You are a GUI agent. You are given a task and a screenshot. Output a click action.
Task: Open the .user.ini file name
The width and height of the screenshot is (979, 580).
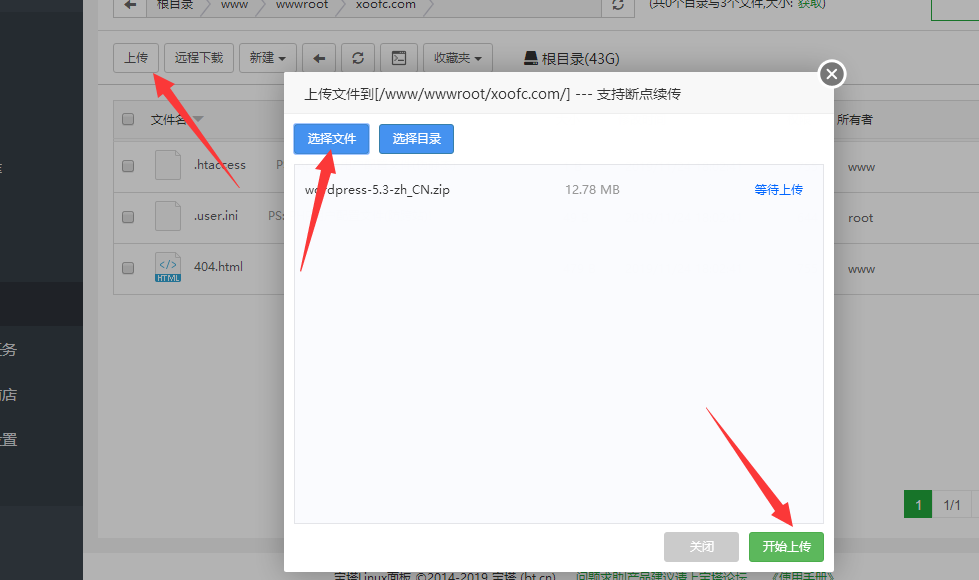coord(216,216)
